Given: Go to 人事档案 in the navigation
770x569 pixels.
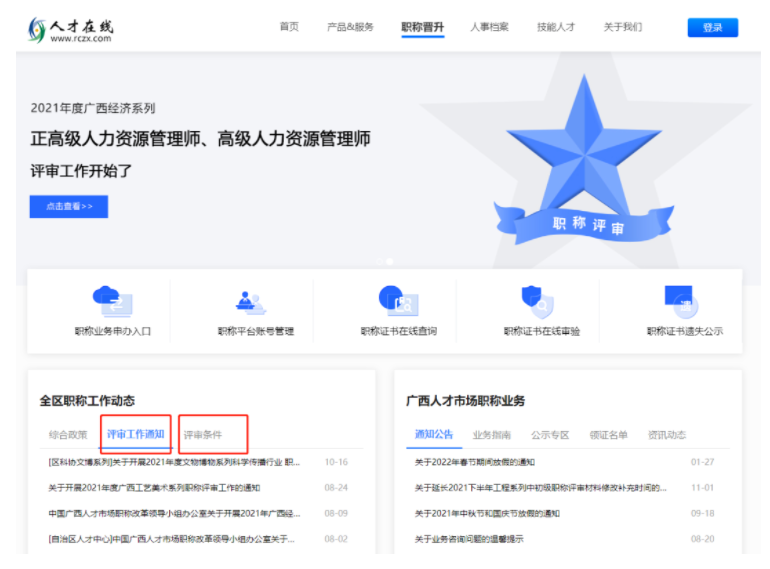Looking at the screenshot, I should pos(489,27).
